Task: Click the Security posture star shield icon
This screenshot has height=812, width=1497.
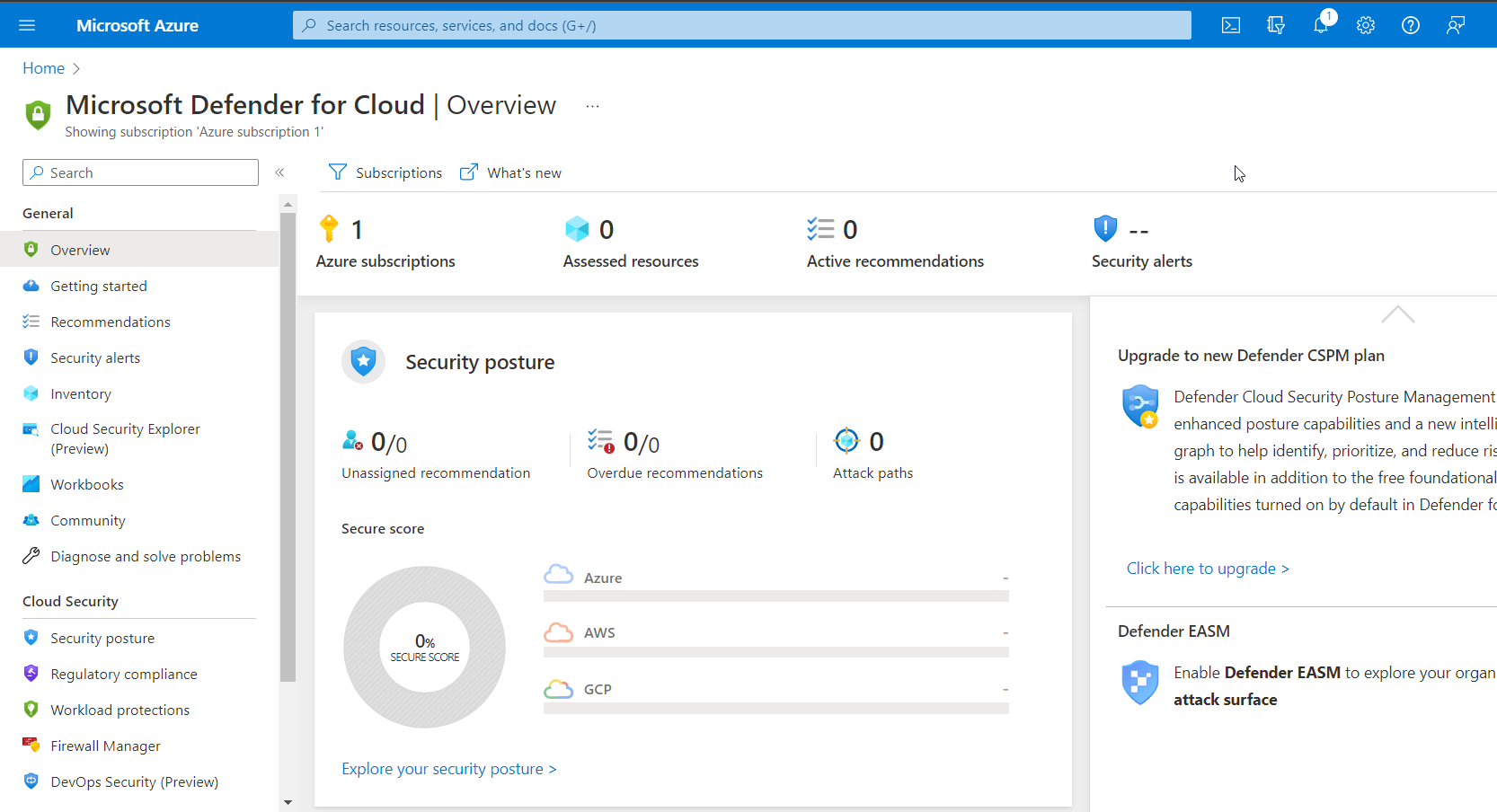Action: pos(364,362)
